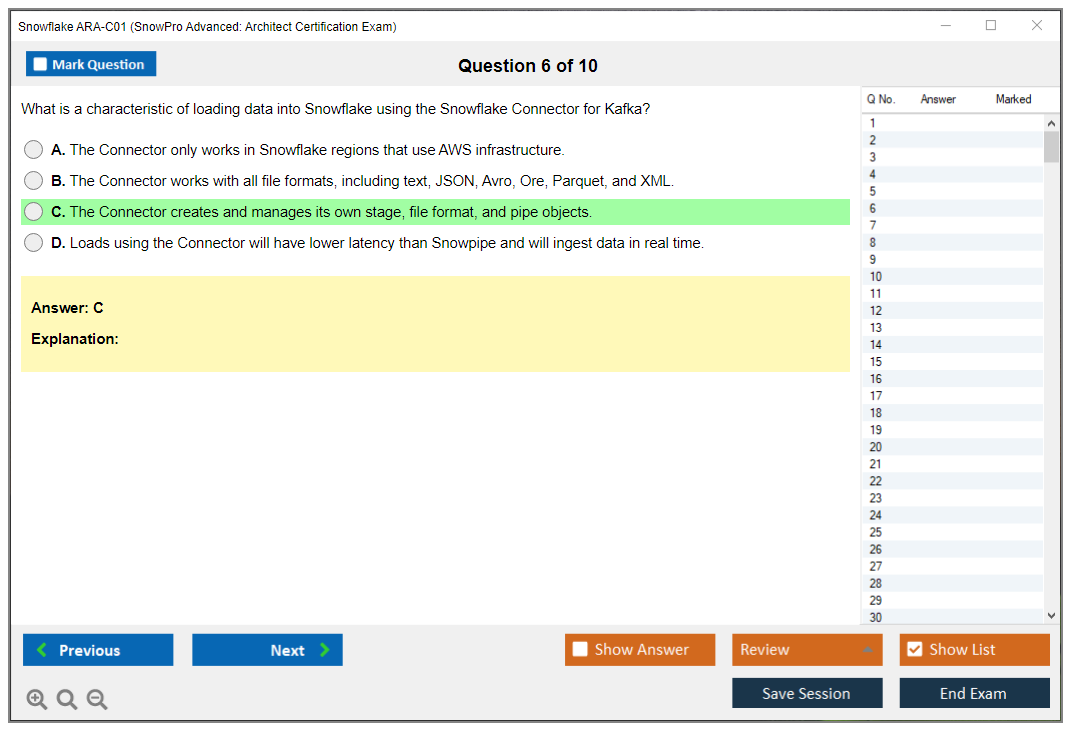The width and height of the screenshot is (1075, 735).
Task: Select highlighted option C radio button
Action: coord(34,212)
